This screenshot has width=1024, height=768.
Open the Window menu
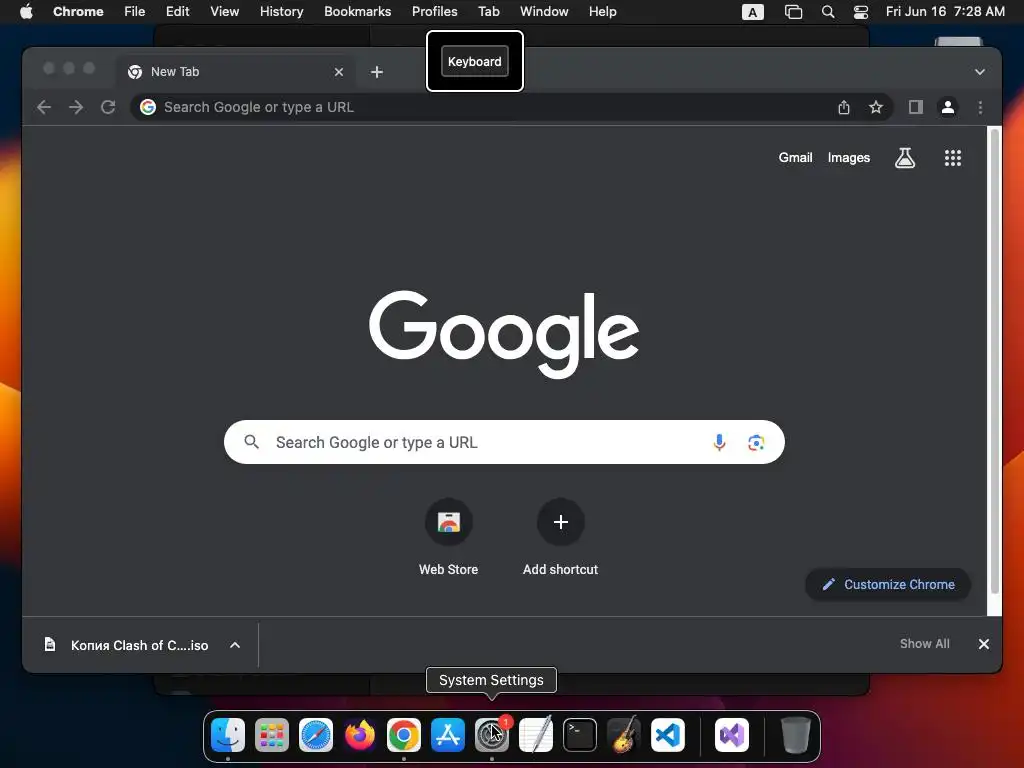(544, 11)
